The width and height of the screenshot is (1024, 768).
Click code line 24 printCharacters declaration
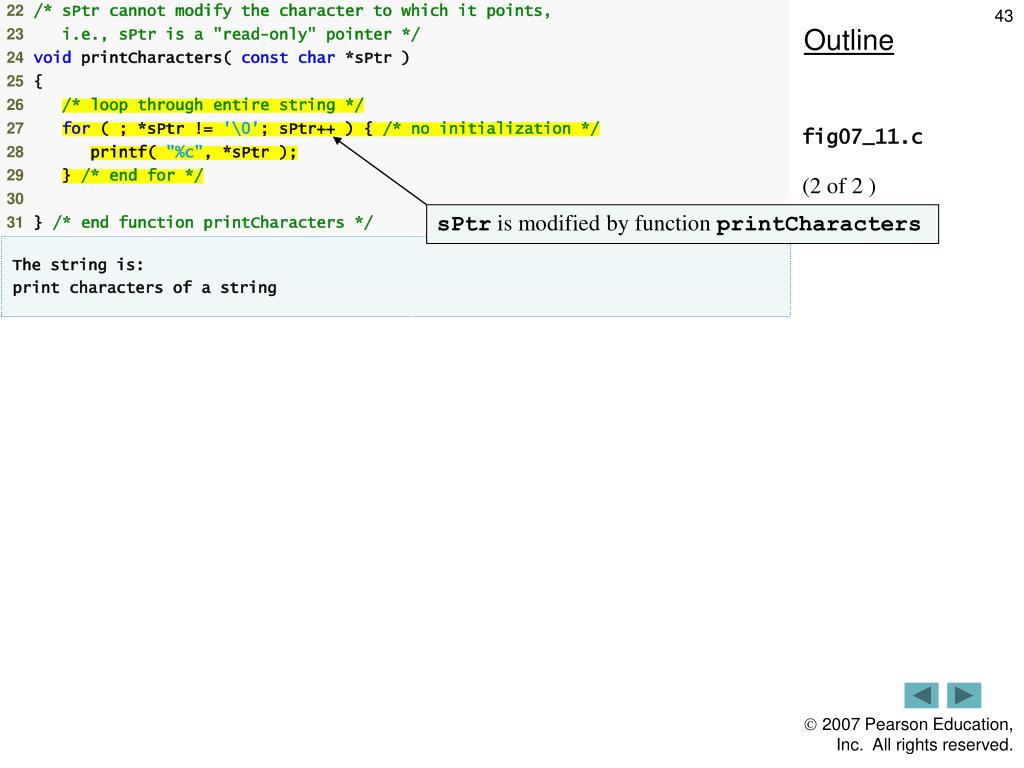pyautogui.click(x=221, y=57)
